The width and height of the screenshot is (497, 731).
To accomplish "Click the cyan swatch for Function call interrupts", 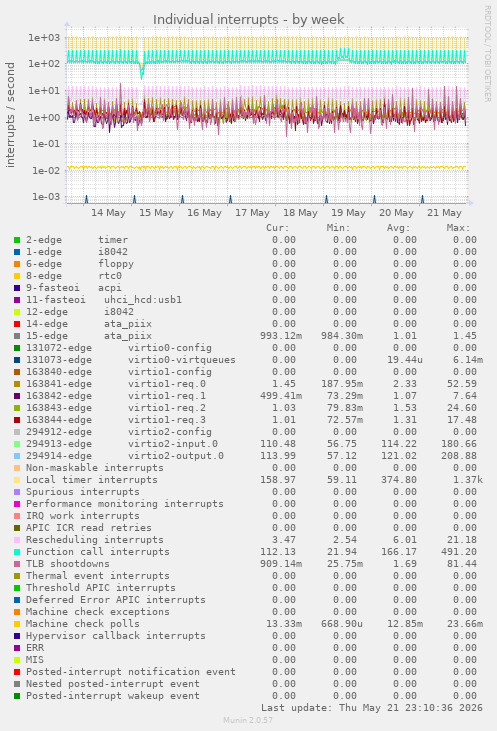I will (x=17, y=552).
